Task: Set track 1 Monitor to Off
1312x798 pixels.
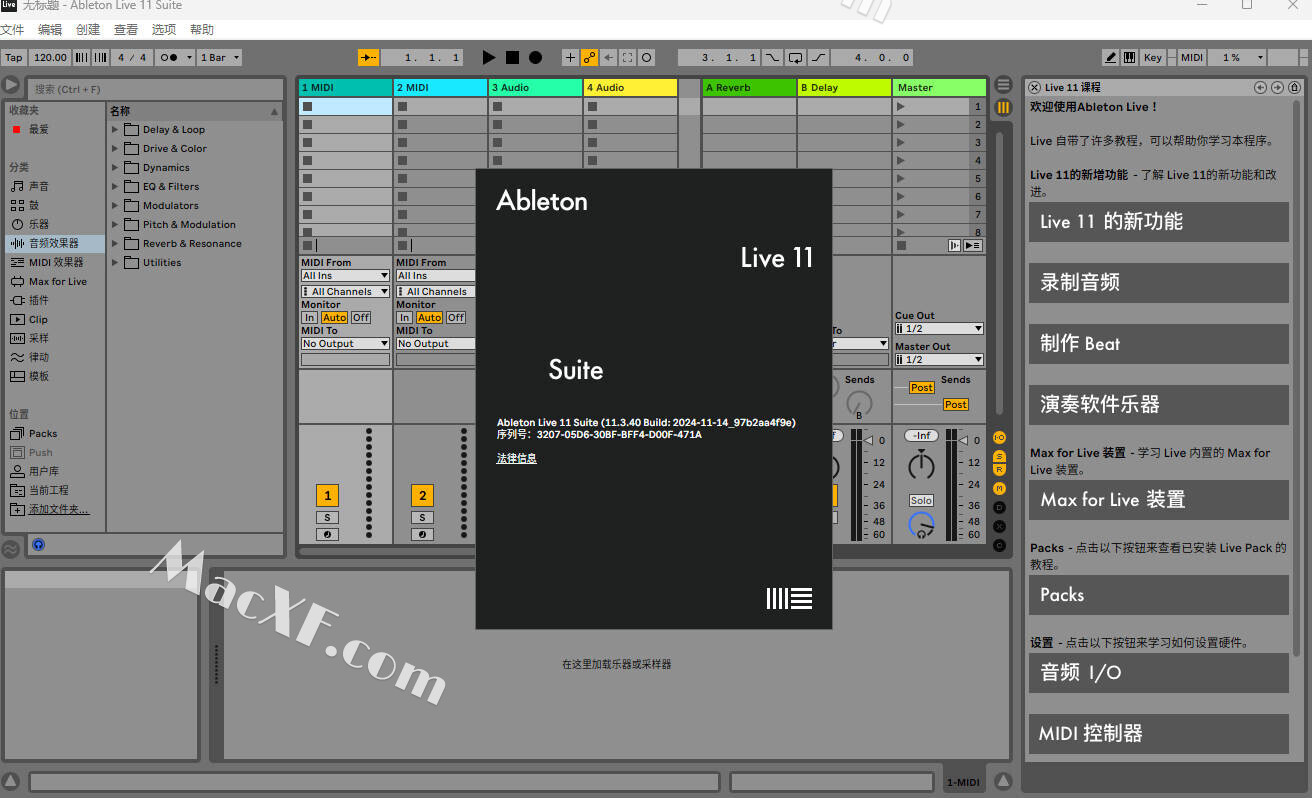Action: [x=360, y=317]
